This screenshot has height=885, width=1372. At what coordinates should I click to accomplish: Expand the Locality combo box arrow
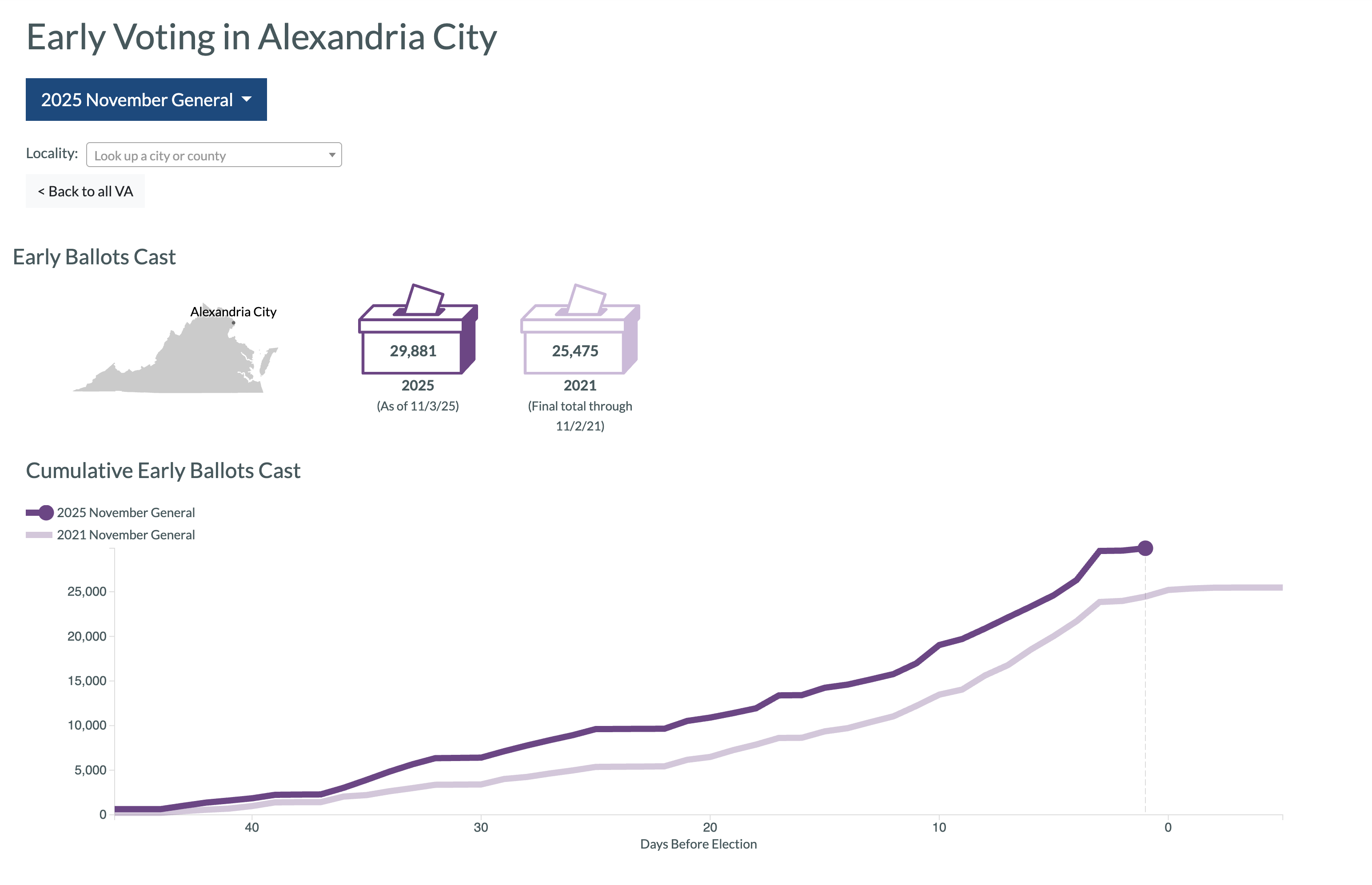[331, 155]
